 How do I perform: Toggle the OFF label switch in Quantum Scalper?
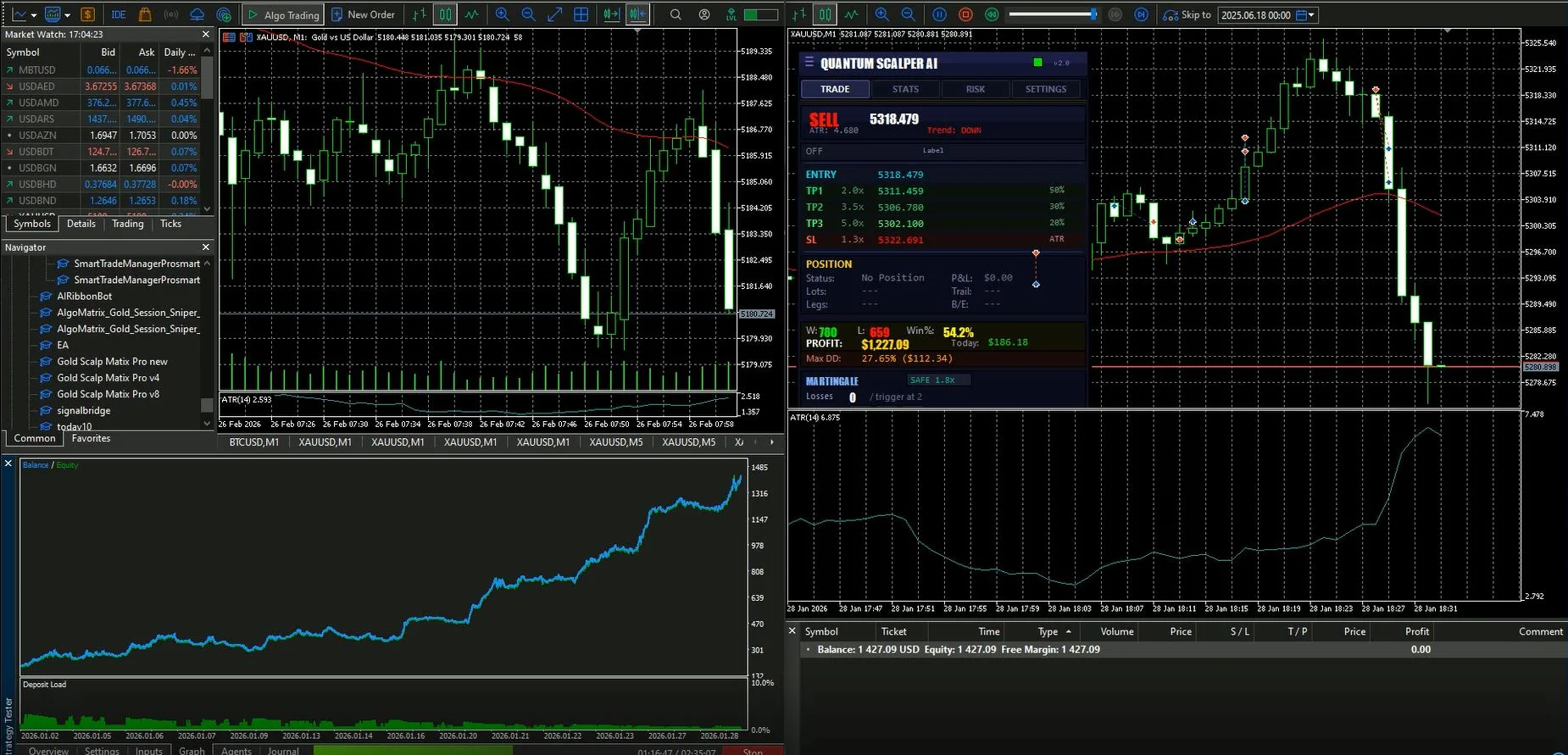pos(814,151)
